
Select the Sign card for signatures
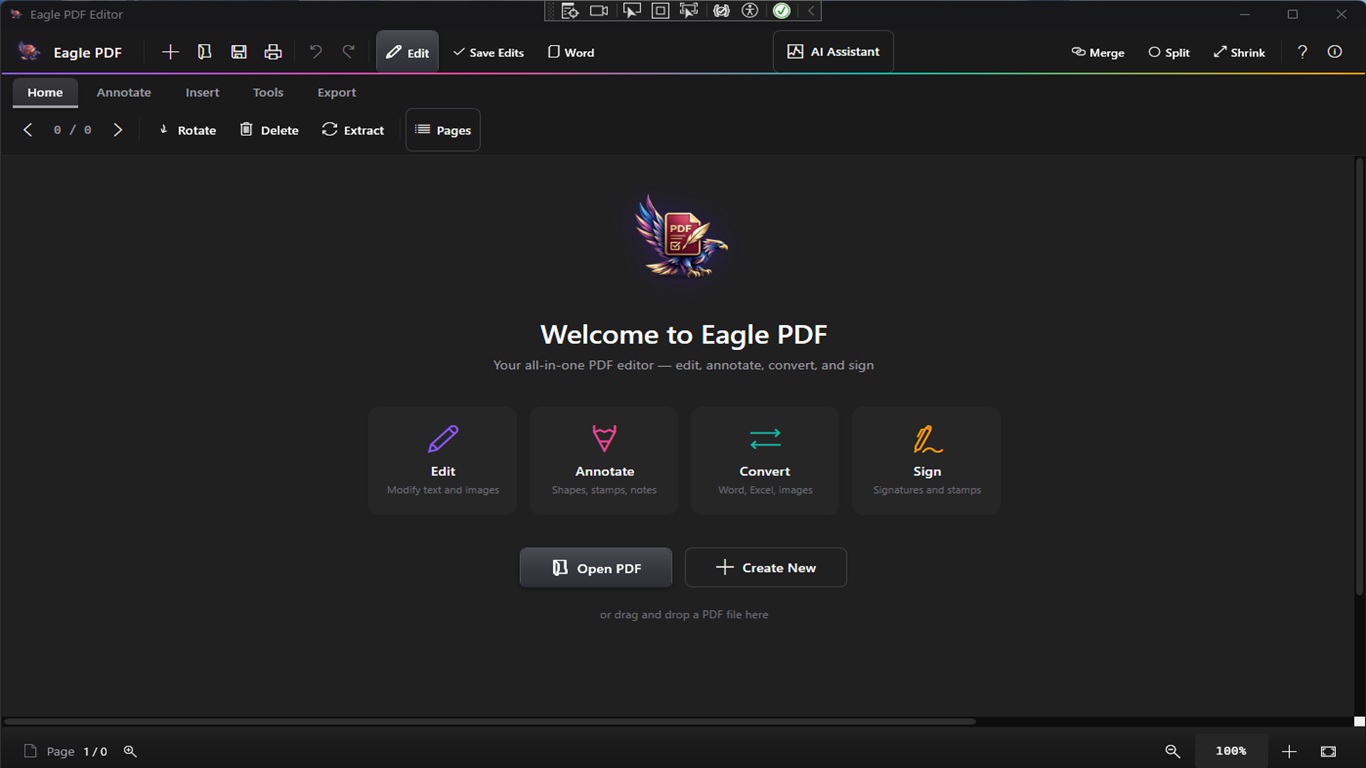[926, 459]
